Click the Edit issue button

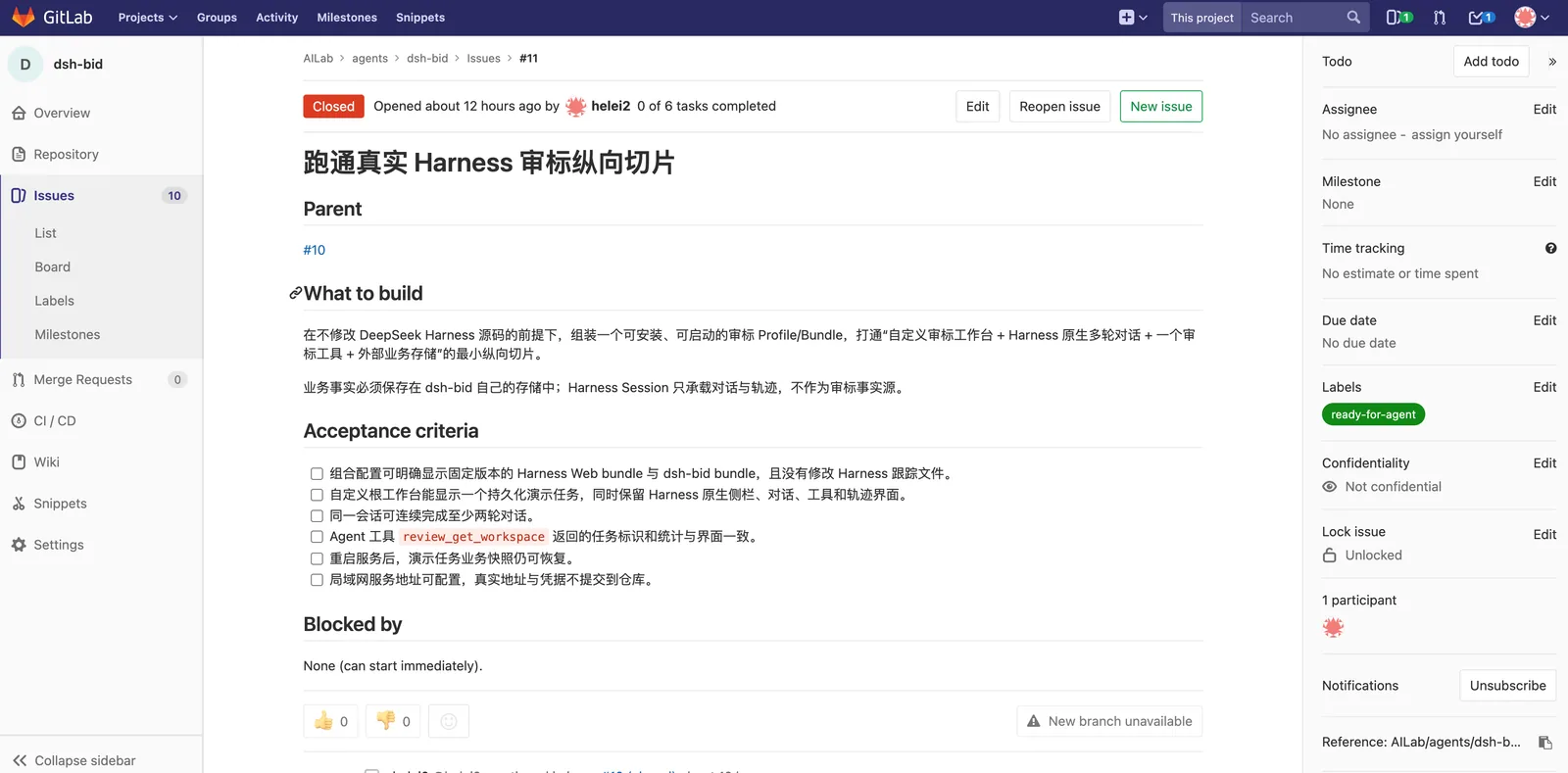coord(977,106)
